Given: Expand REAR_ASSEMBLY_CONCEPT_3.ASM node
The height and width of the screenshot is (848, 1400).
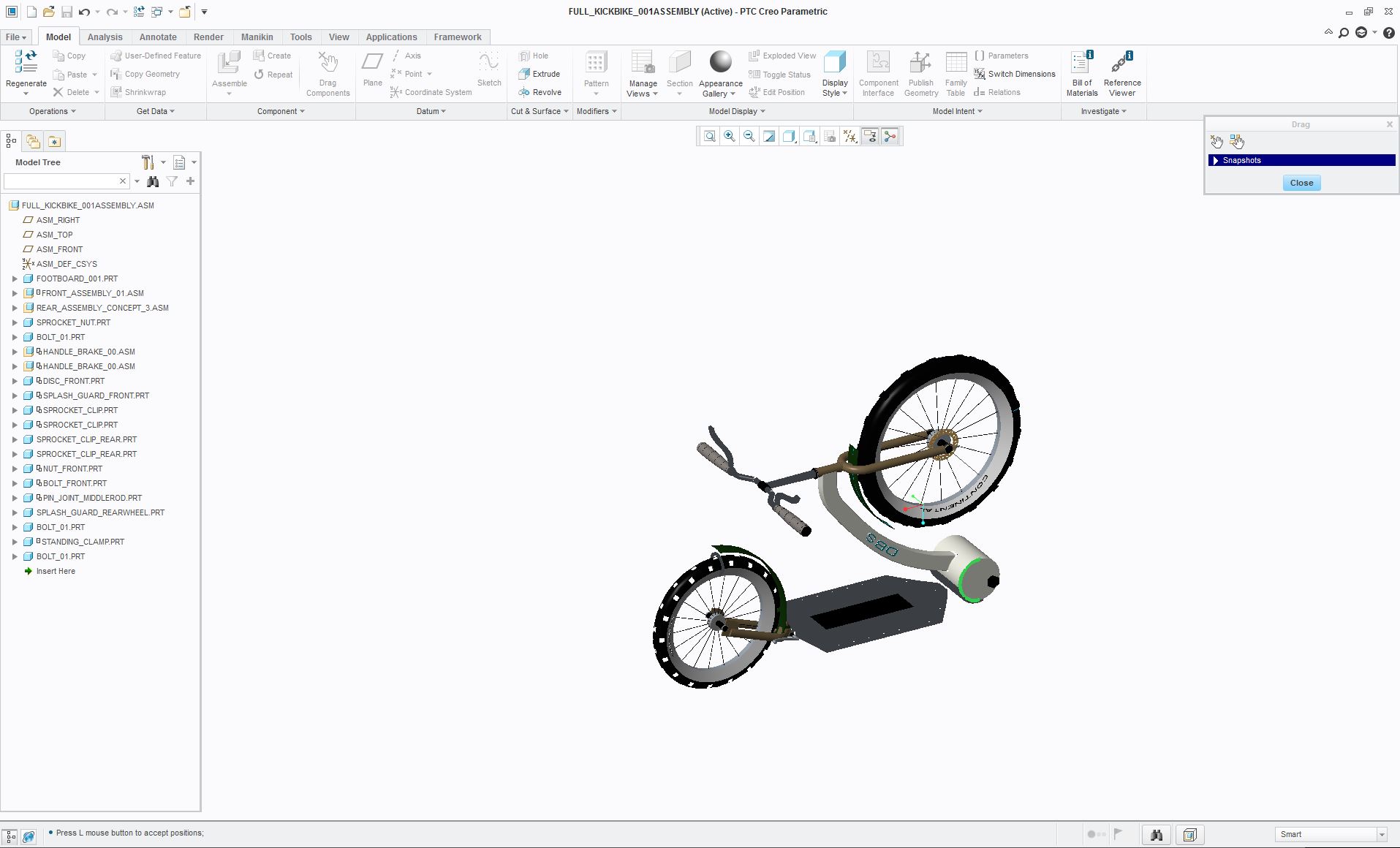Looking at the screenshot, I should point(15,308).
